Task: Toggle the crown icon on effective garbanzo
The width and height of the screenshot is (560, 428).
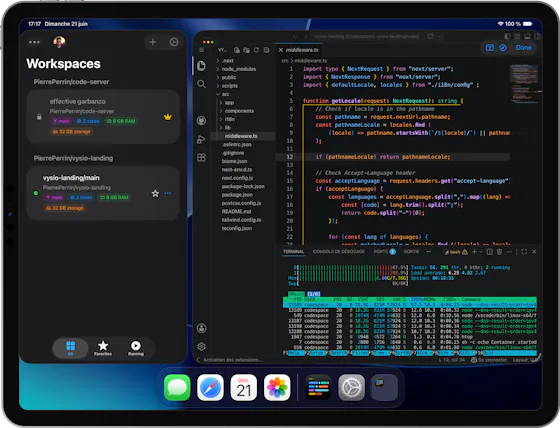Action: point(168,117)
